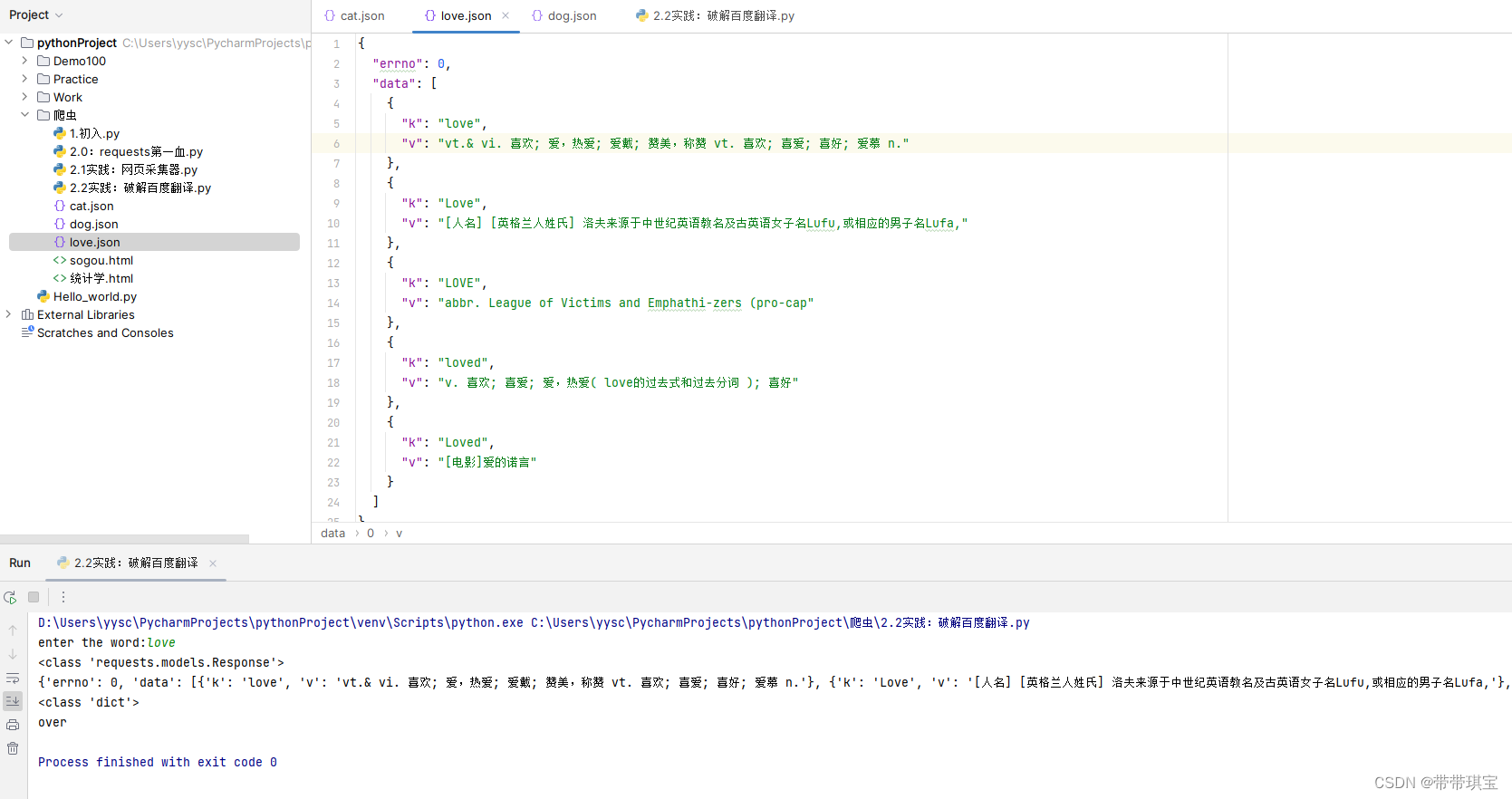Click the Run tool window label

(x=20, y=563)
